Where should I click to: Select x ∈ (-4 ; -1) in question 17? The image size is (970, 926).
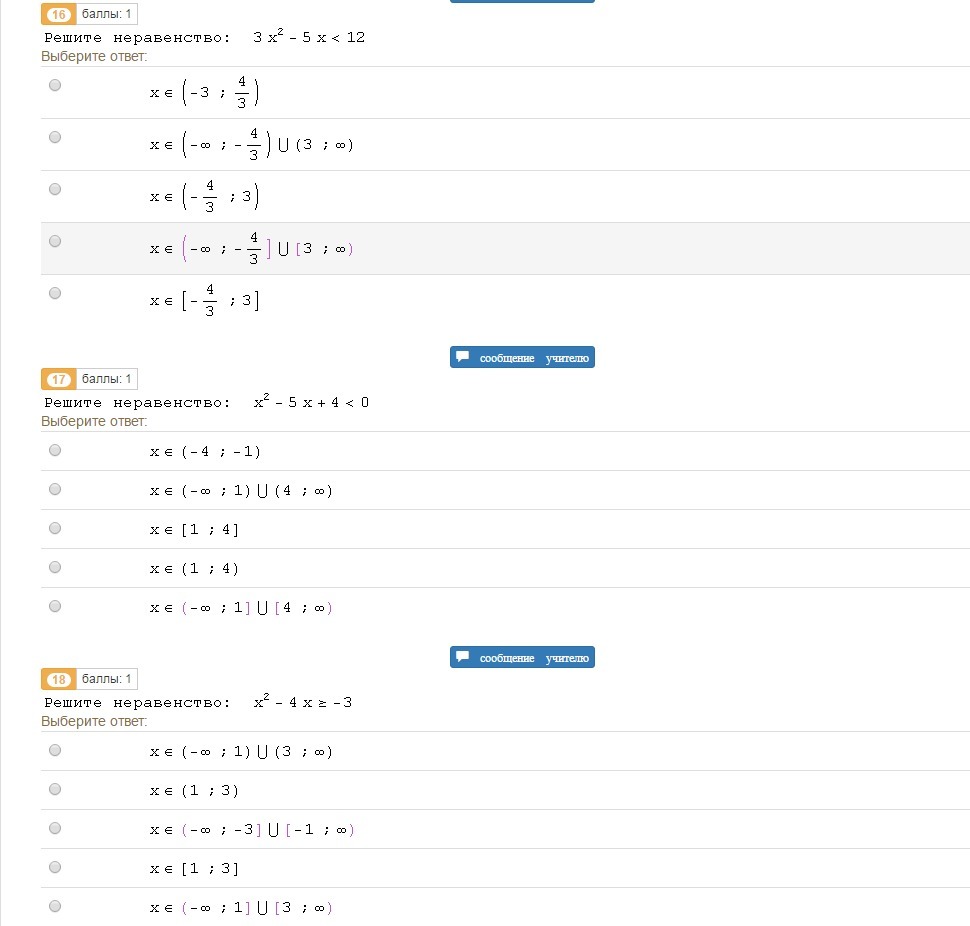click(x=55, y=450)
